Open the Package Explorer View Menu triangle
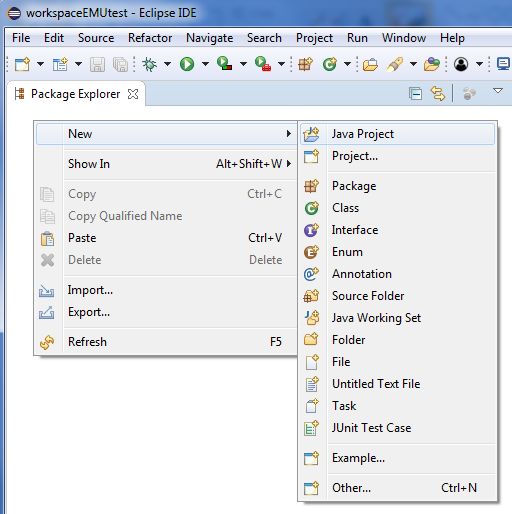Image resolution: width=512 pixels, height=514 pixels. pyautogui.click(x=498, y=91)
